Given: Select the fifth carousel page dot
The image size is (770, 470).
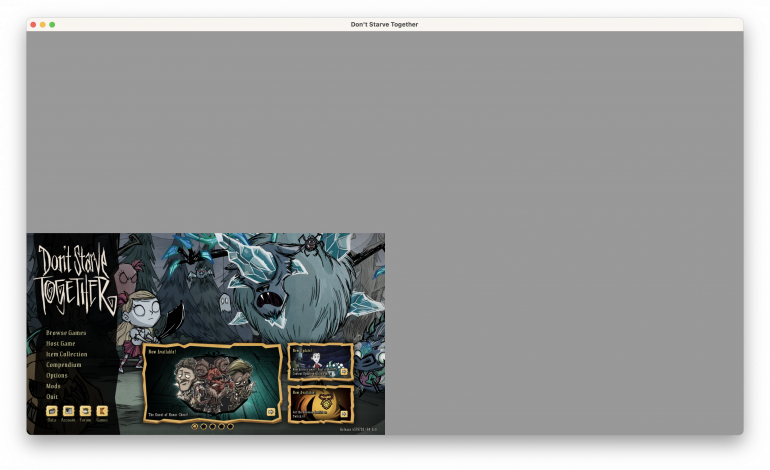Looking at the screenshot, I should coord(230,426).
